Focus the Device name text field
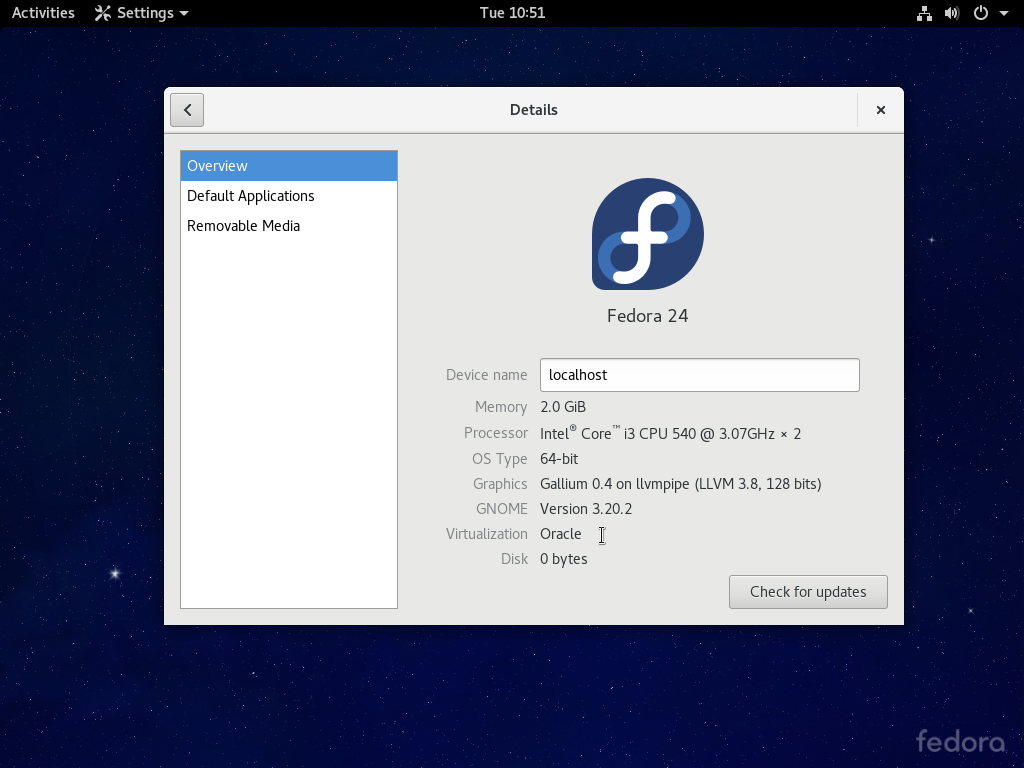1024x768 pixels. (699, 375)
